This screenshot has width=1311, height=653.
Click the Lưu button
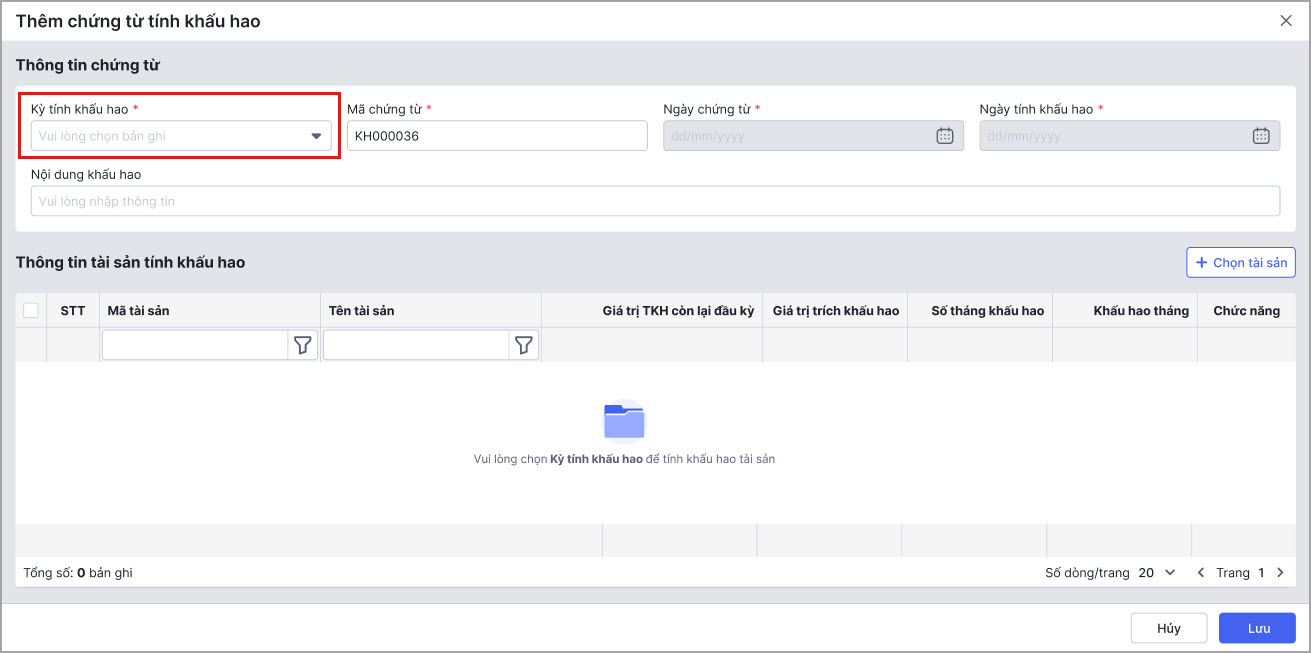(1258, 628)
